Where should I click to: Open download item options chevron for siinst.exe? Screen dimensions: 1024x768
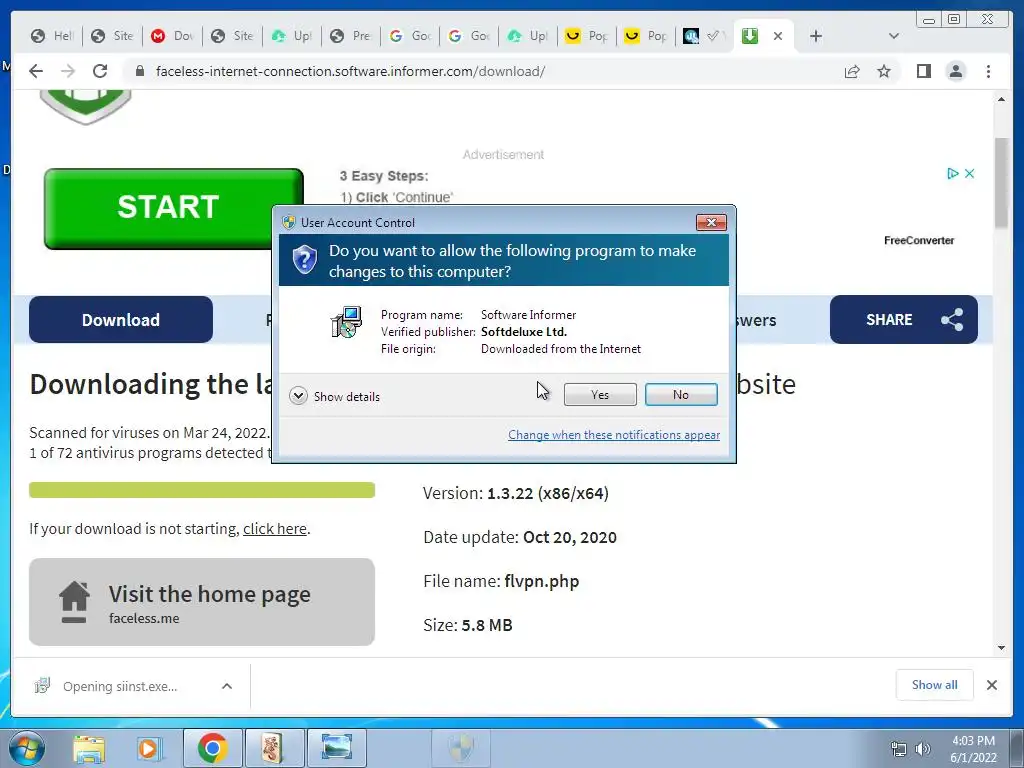coord(227,686)
